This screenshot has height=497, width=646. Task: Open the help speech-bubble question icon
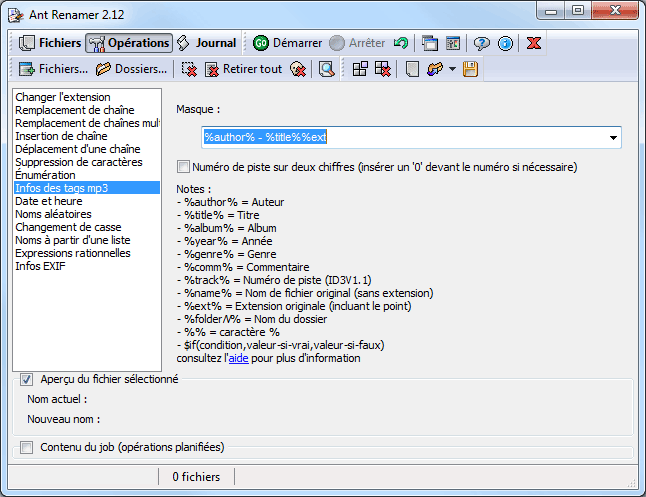point(482,43)
